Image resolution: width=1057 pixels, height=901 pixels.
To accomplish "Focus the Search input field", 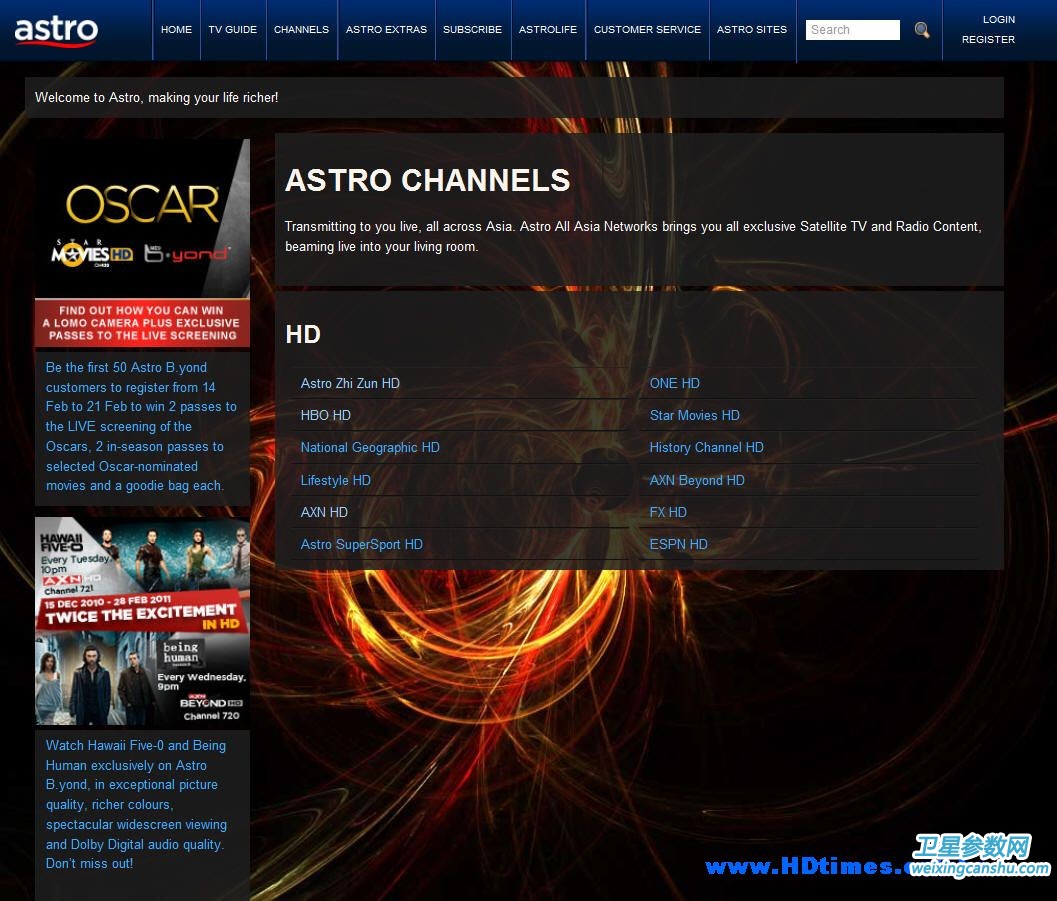I will (x=853, y=30).
